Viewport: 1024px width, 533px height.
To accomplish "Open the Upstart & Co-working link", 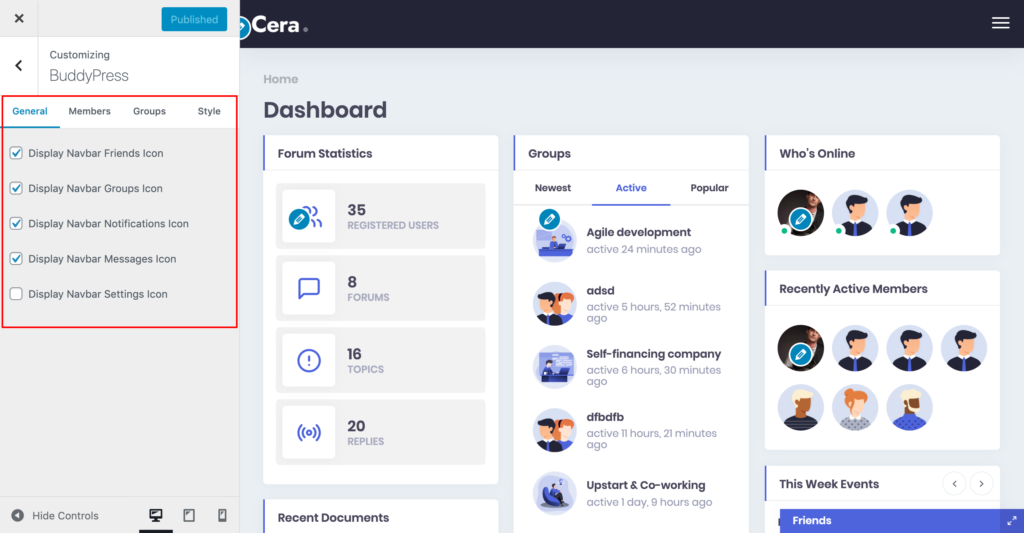I will tap(646, 485).
